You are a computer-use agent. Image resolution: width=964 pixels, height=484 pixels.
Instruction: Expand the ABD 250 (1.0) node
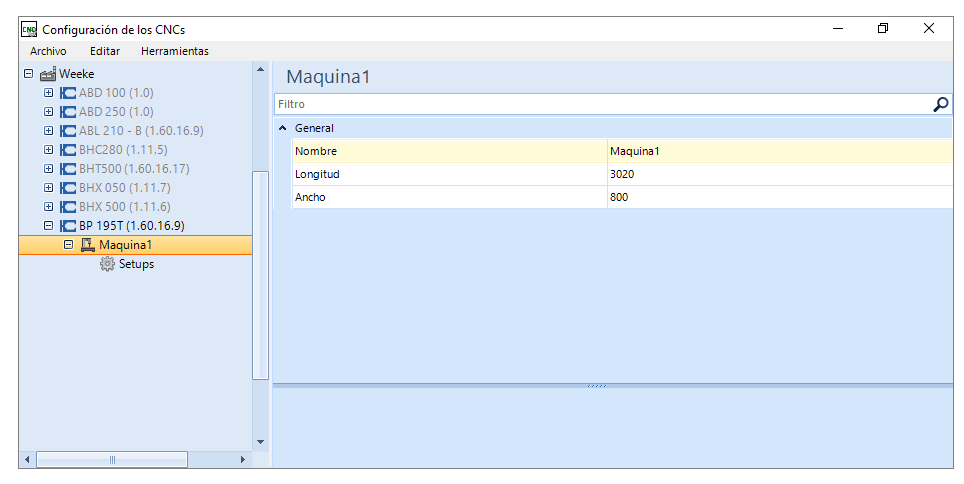click(x=49, y=112)
